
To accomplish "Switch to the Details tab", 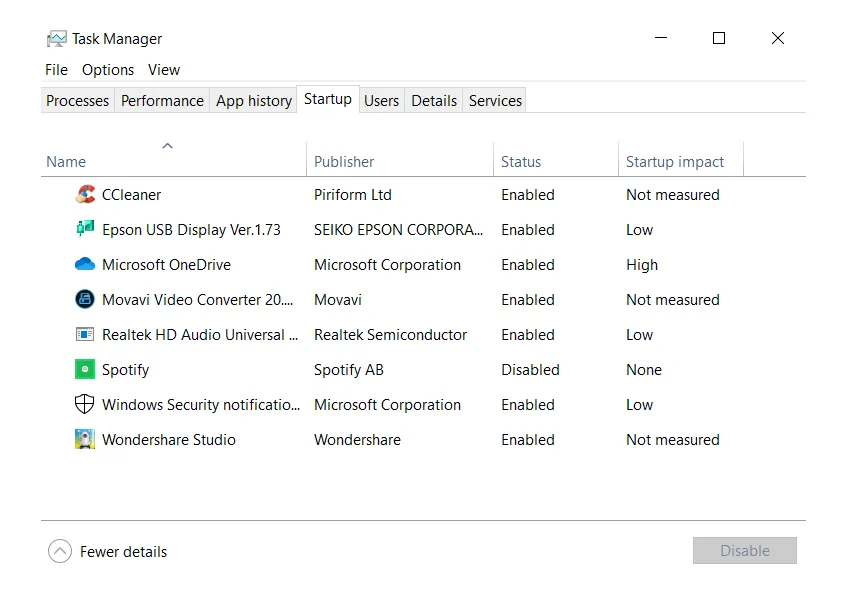I will (434, 101).
